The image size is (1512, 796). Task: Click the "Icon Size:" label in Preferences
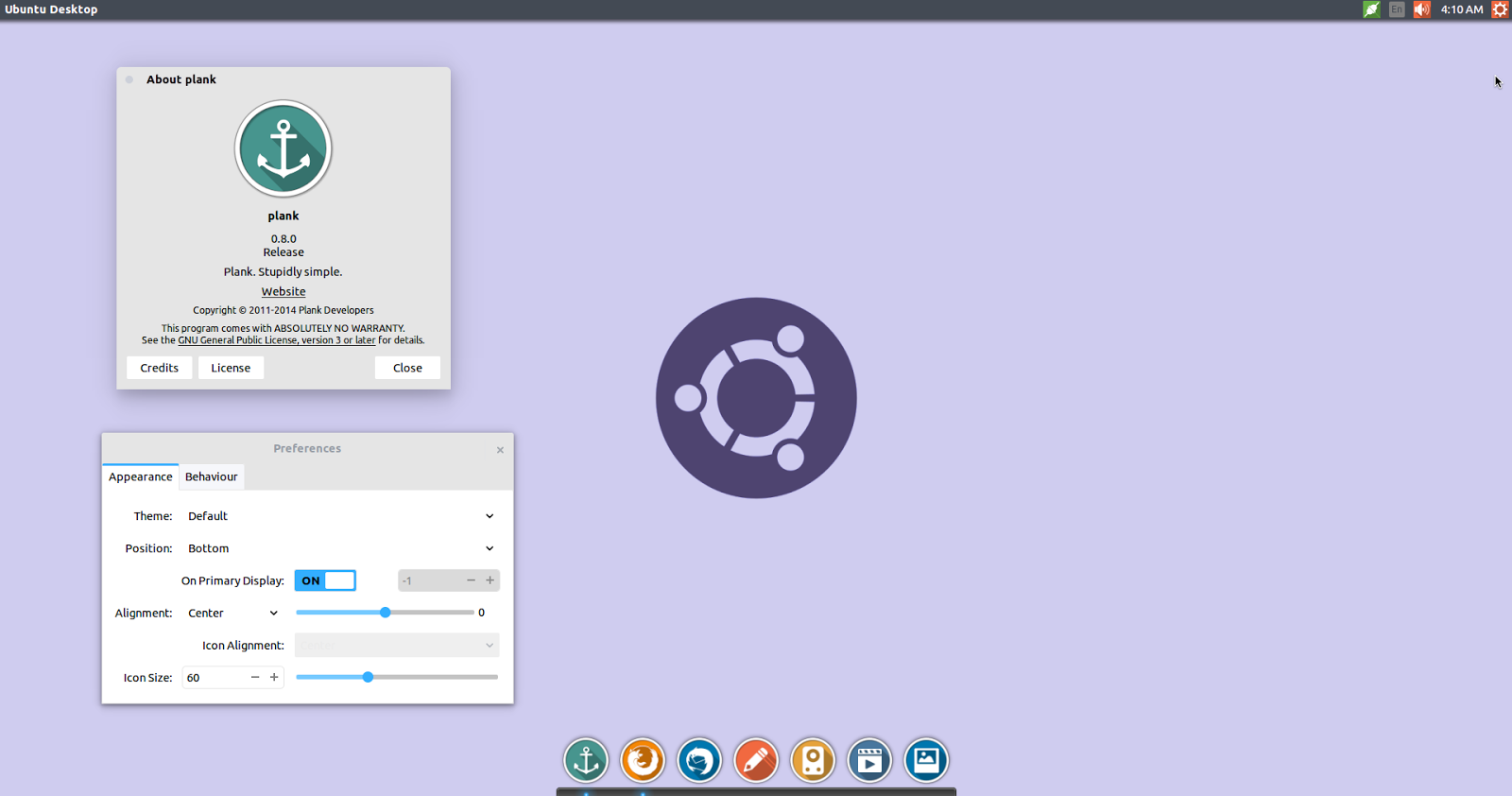(148, 678)
